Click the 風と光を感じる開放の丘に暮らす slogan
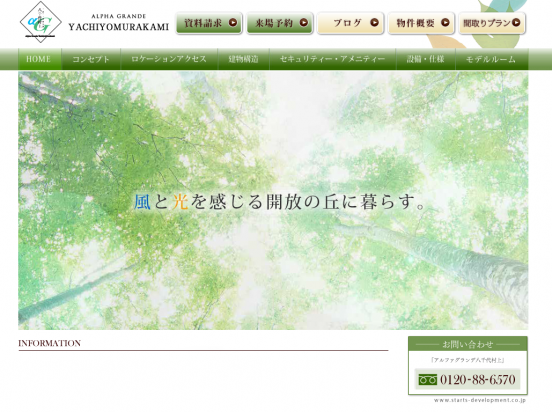The width and height of the screenshot is (552, 412). pos(280,202)
